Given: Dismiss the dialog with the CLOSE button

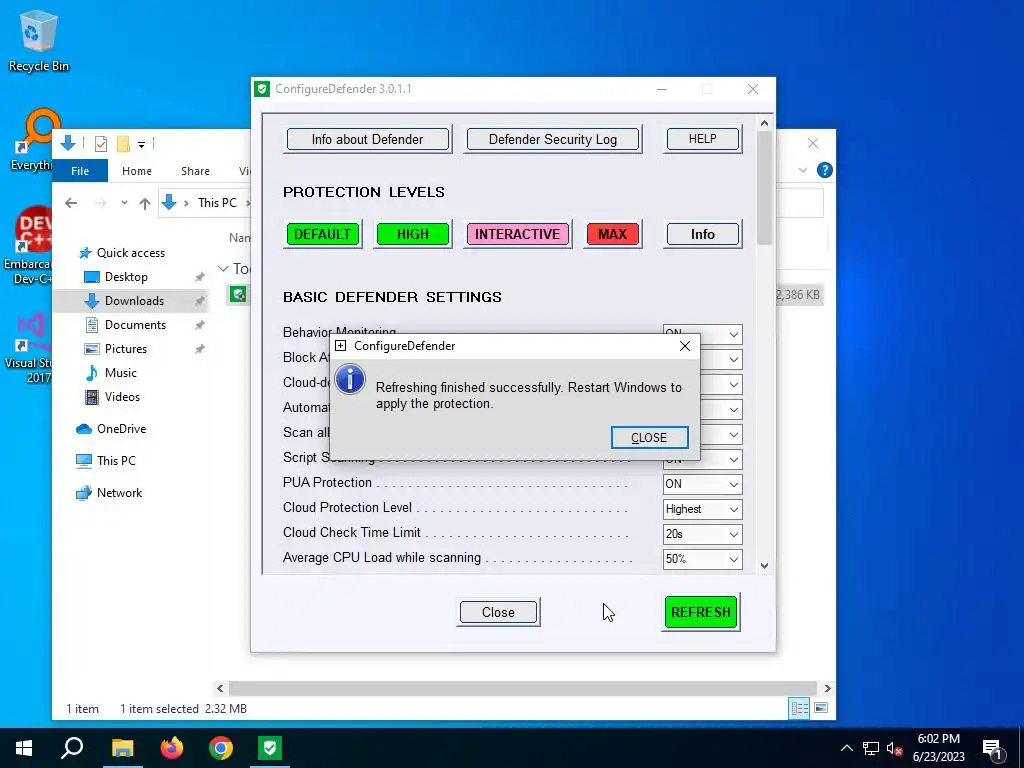Looking at the screenshot, I should click(649, 438).
